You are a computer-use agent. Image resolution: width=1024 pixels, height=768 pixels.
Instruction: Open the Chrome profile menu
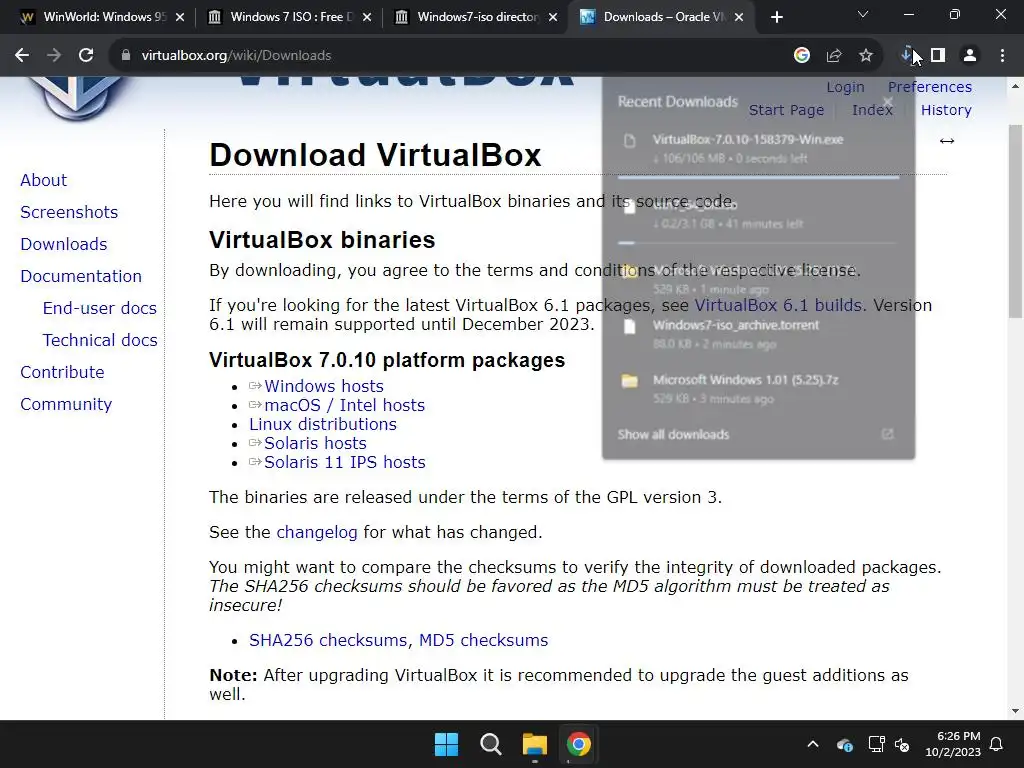[x=970, y=56]
